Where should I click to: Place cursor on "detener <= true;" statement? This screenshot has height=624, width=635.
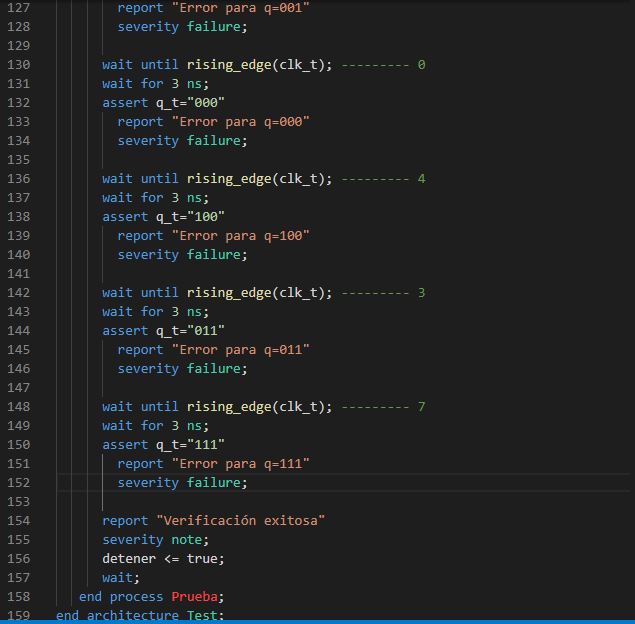tap(163, 559)
